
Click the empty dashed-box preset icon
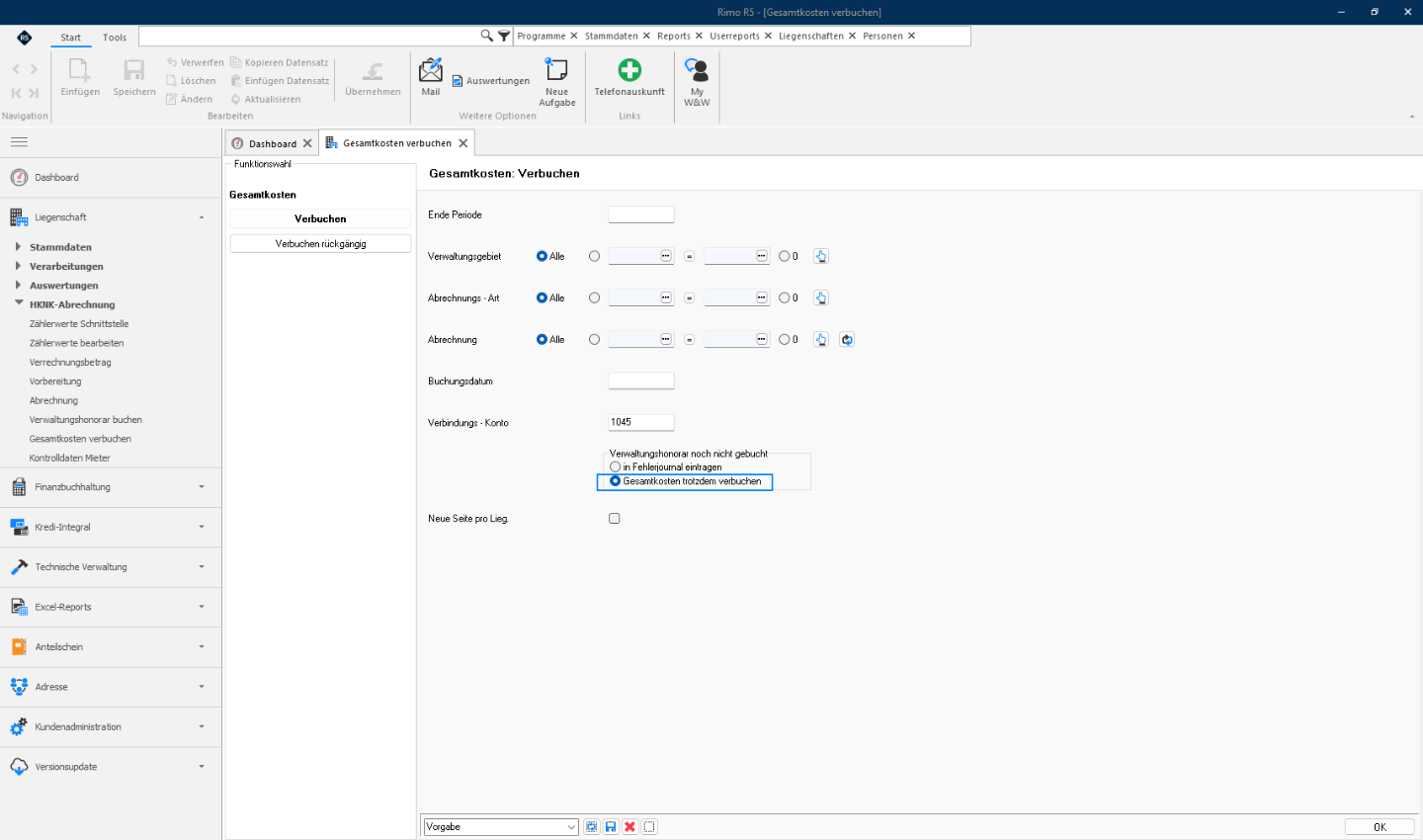tap(649, 827)
